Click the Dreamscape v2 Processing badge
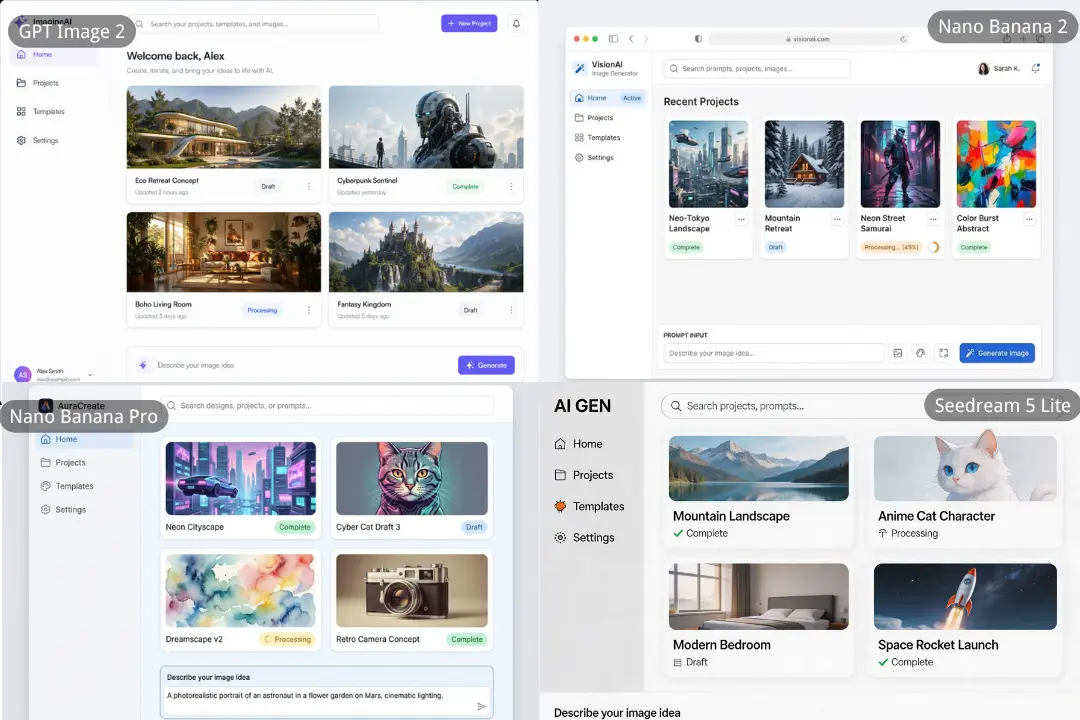Screen dimensions: 1080x720 [x=288, y=639]
